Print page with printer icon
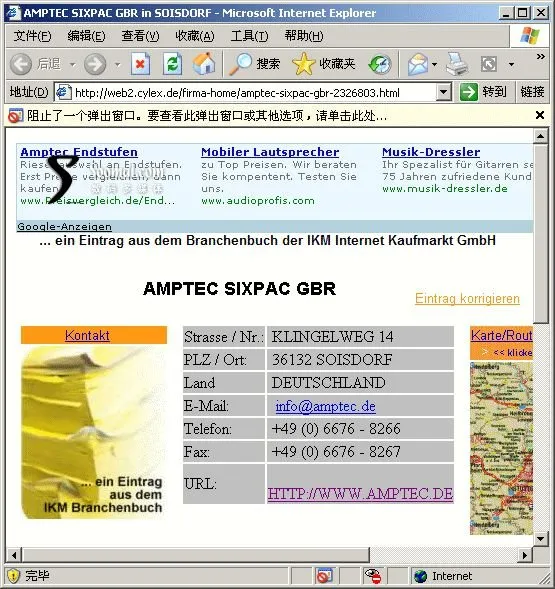 [457, 64]
